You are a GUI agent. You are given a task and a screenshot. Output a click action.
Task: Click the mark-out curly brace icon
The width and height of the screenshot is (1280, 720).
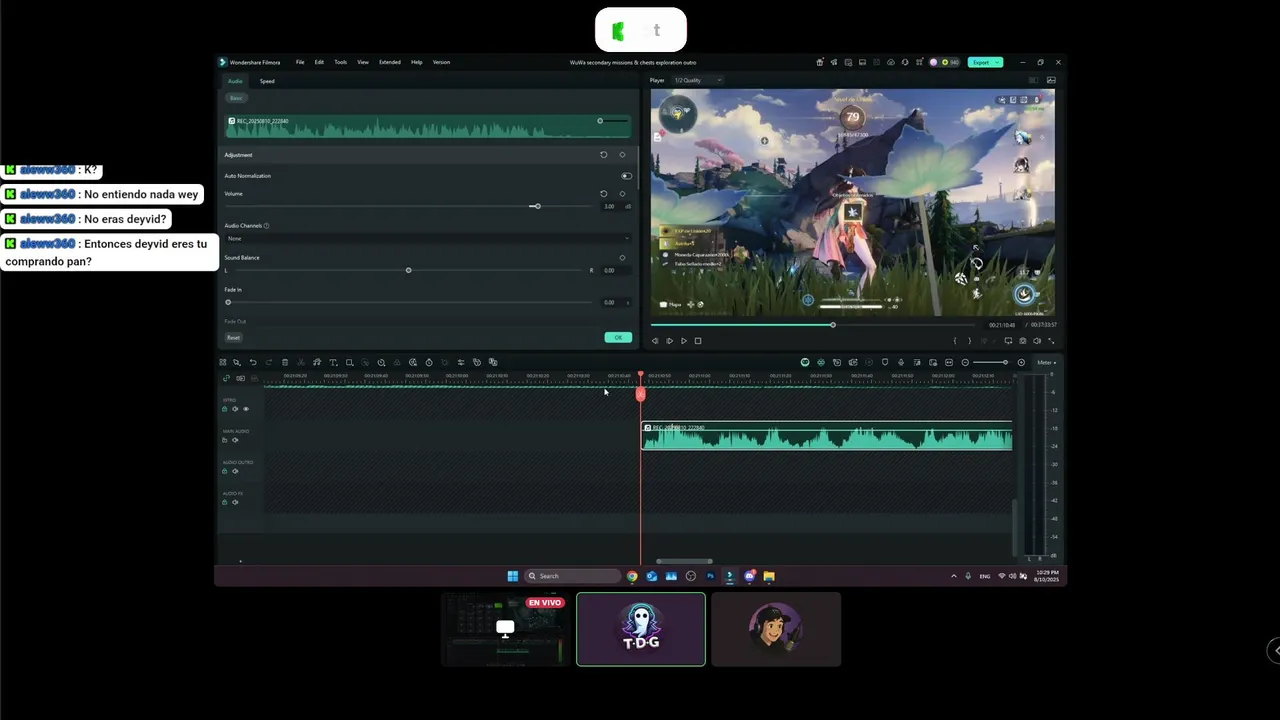coord(970,341)
